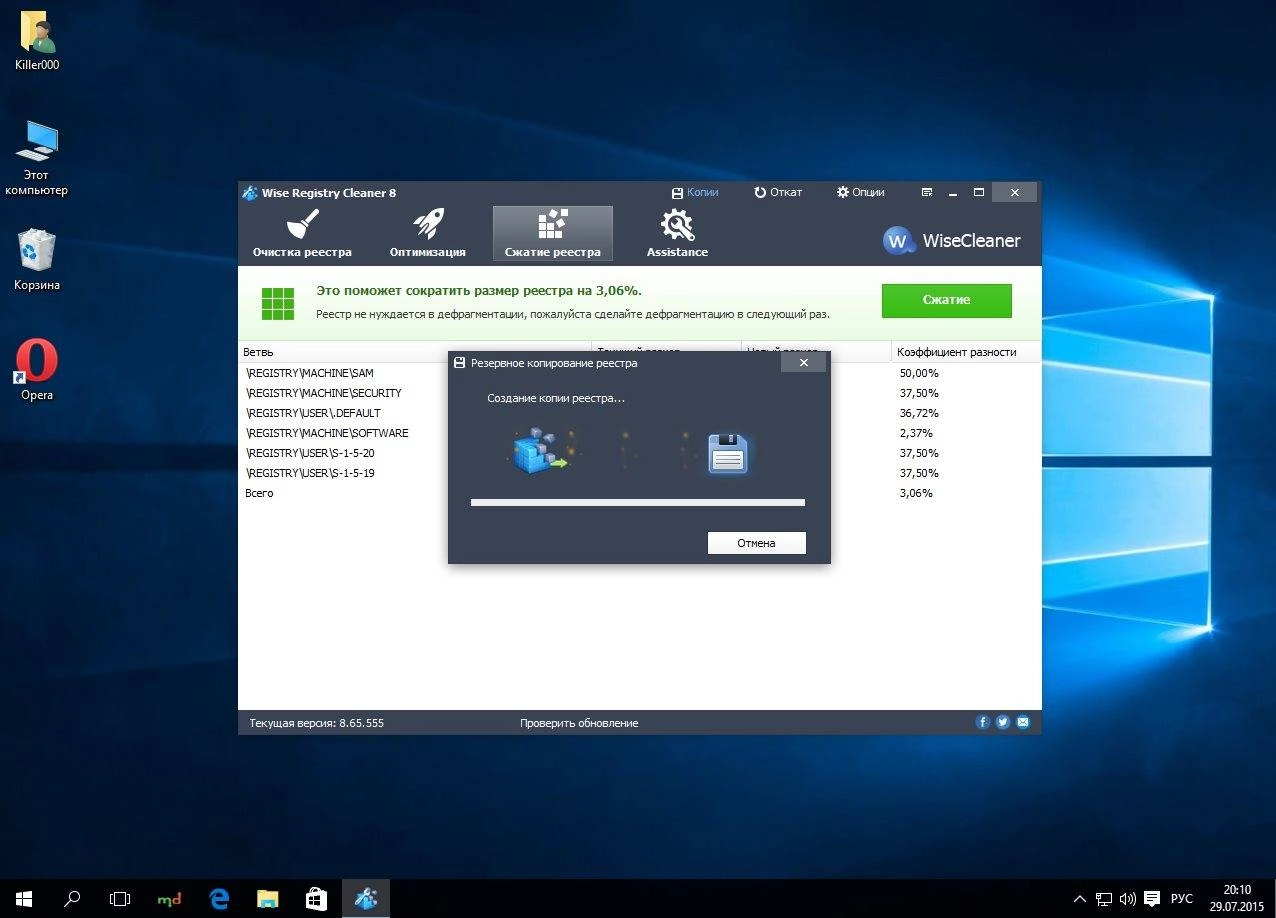Click Wise Registry Cleaner taskbar icon
This screenshot has height=918, width=1276.
365,899
